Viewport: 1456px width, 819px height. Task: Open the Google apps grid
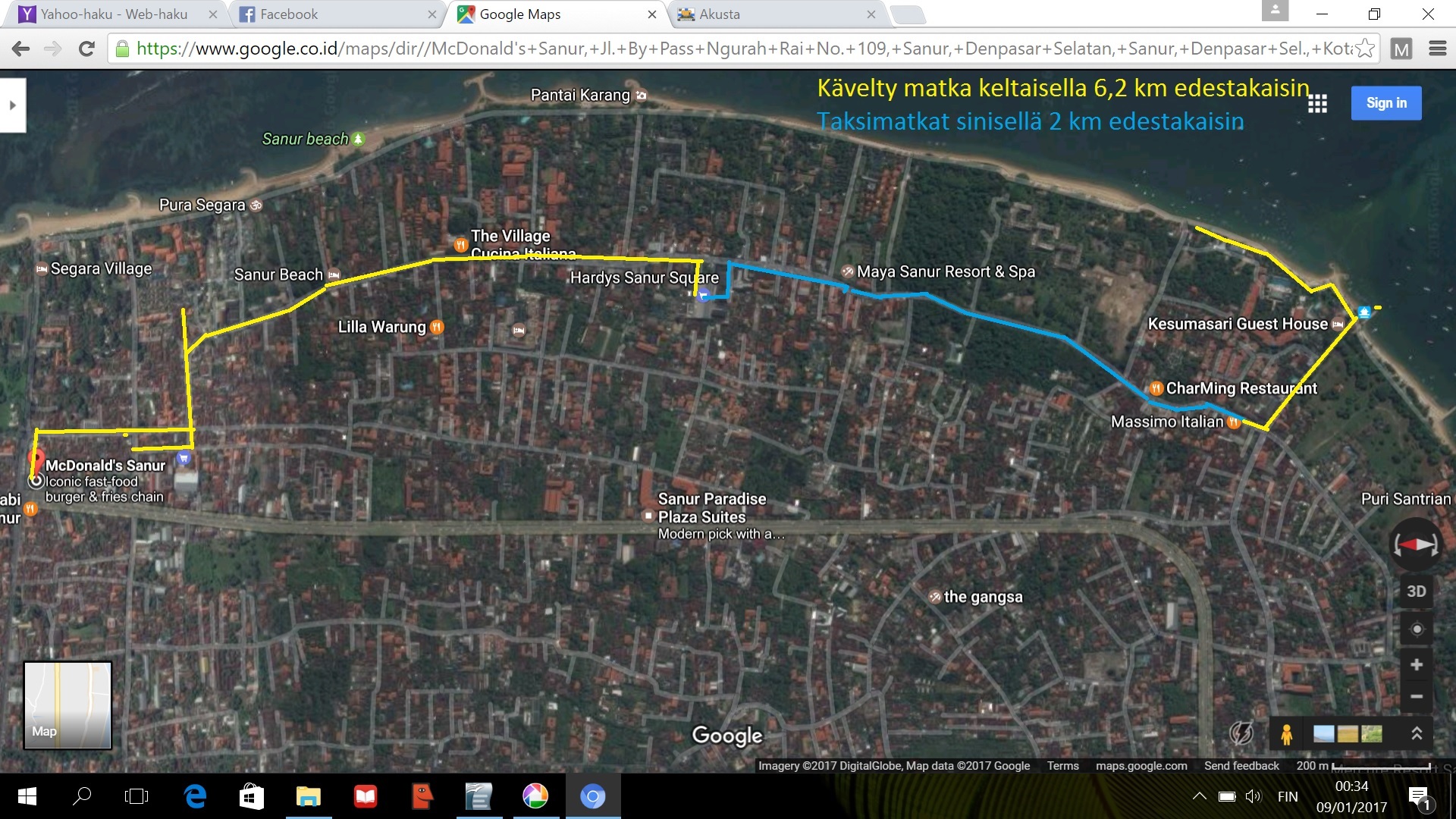(x=1317, y=104)
